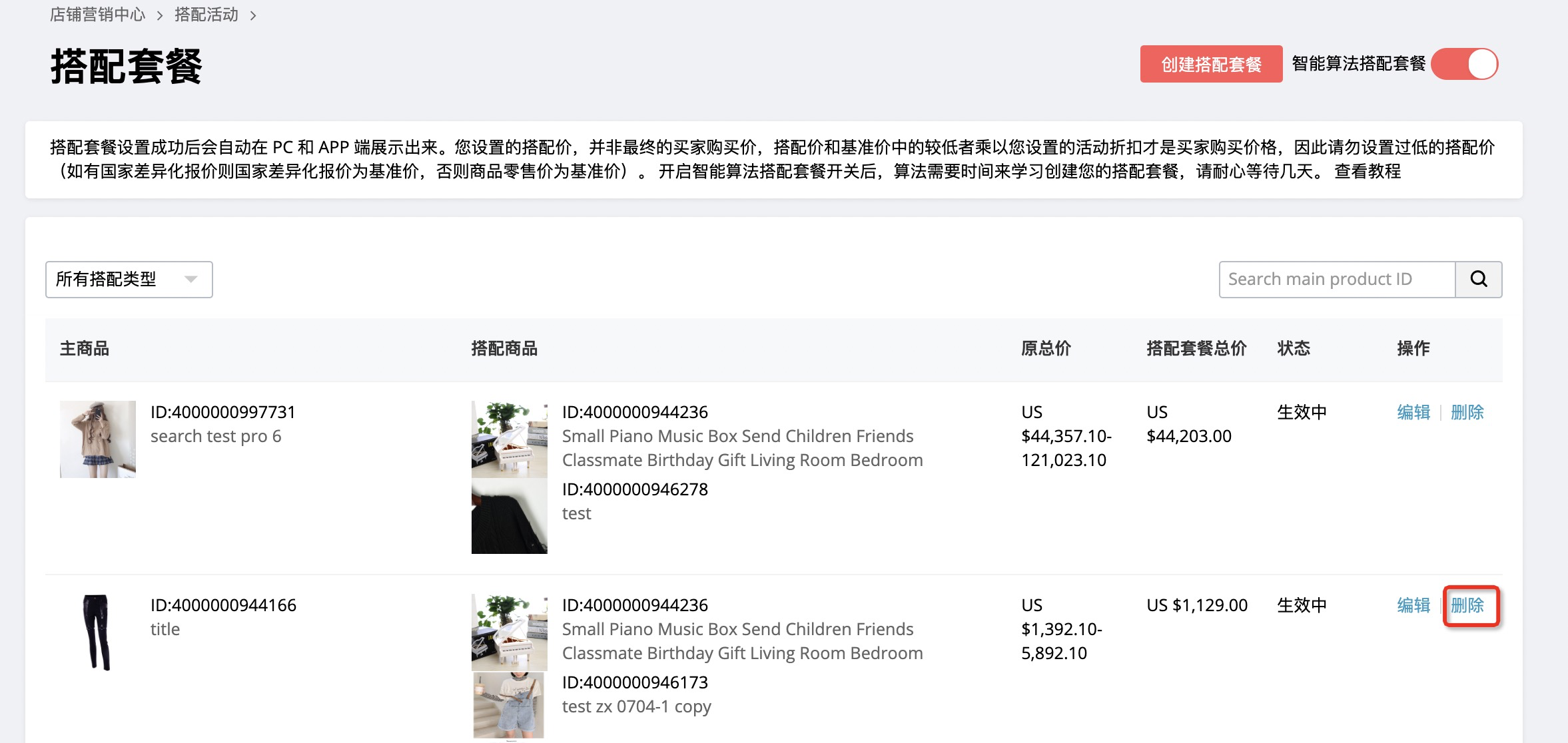The width and height of the screenshot is (1568, 743).
Task: Click the 'test zx 0704-1 copy' title
Action: coord(637,706)
